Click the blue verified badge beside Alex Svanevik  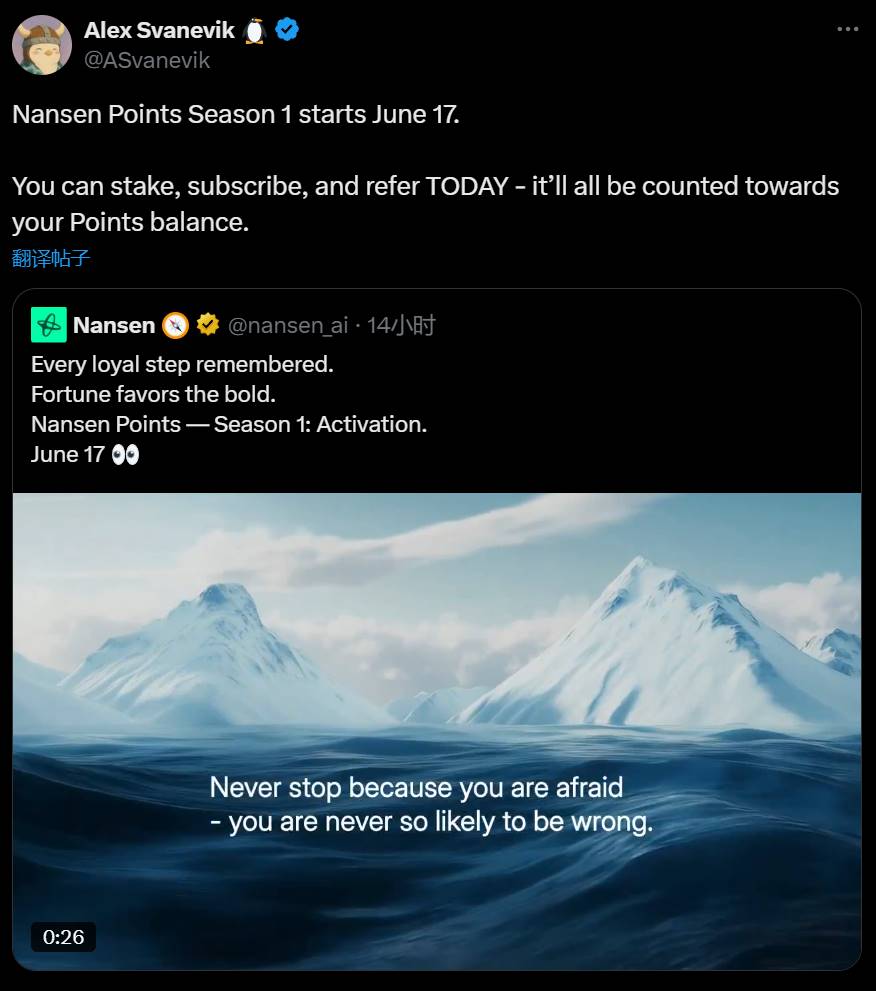(287, 30)
